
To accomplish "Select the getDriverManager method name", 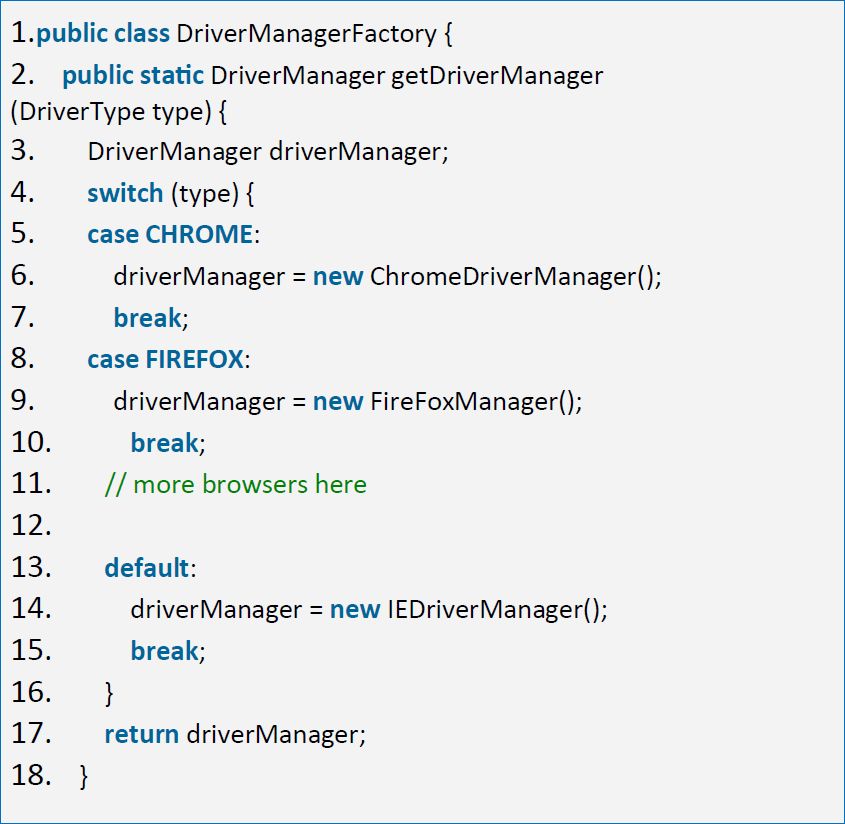I will 497,76.
